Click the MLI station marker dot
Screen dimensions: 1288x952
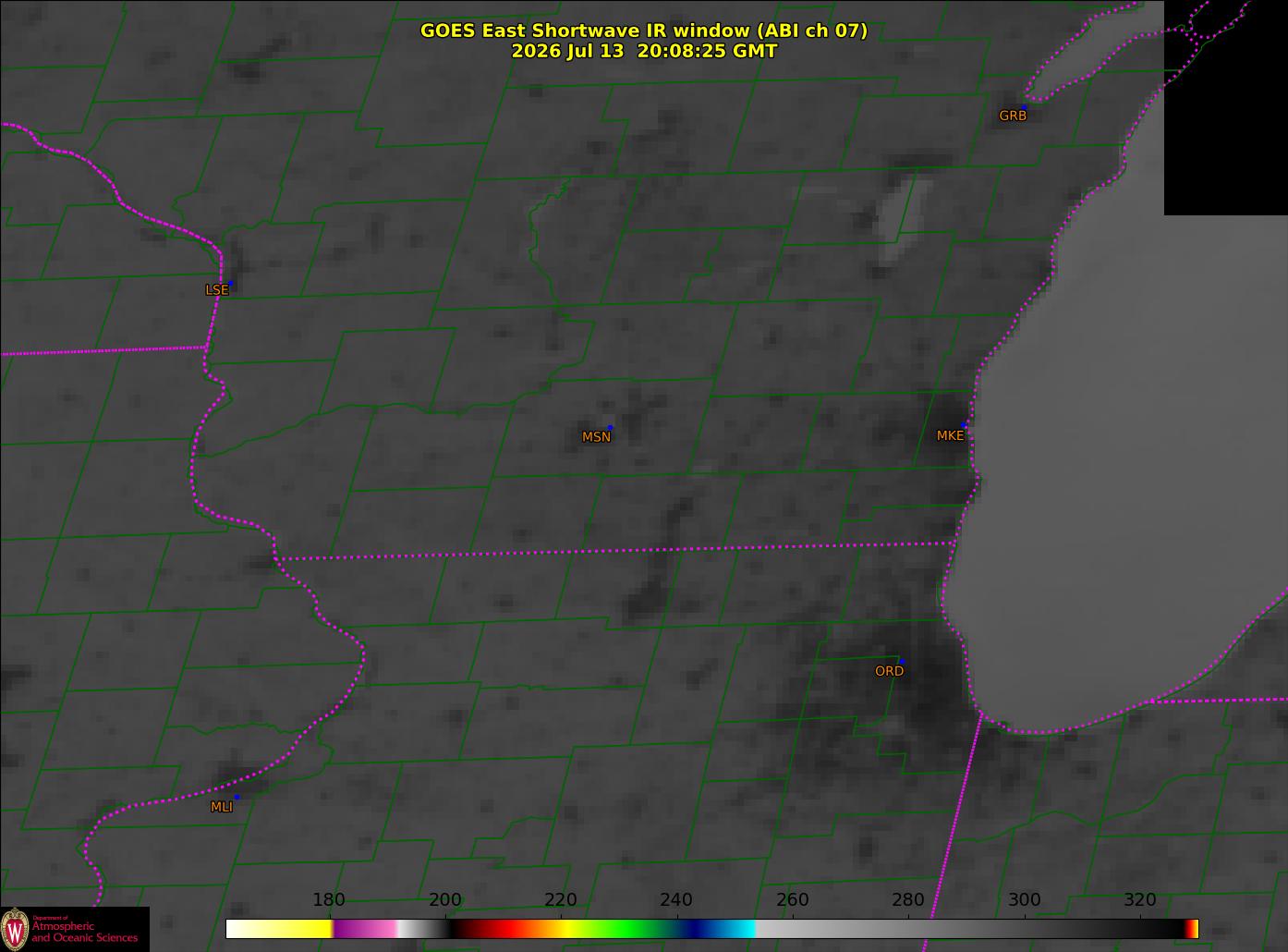click(x=237, y=797)
